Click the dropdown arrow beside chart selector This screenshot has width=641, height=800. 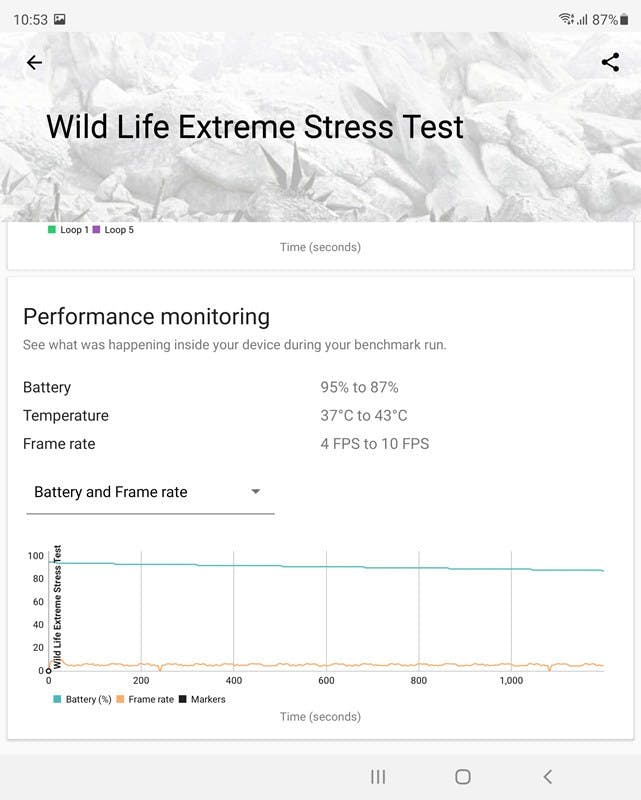point(256,492)
